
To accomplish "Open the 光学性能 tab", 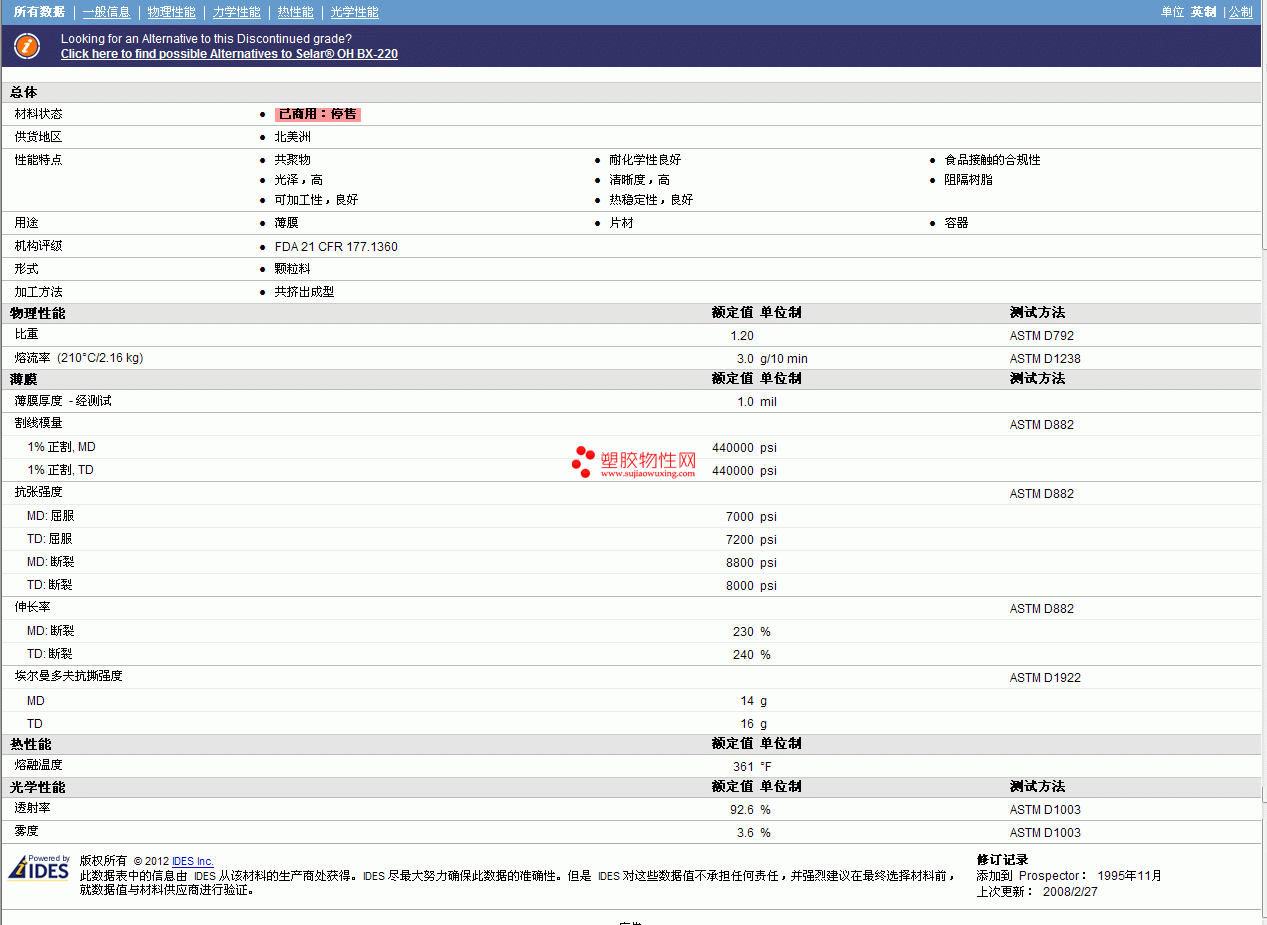I will (x=355, y=12).
